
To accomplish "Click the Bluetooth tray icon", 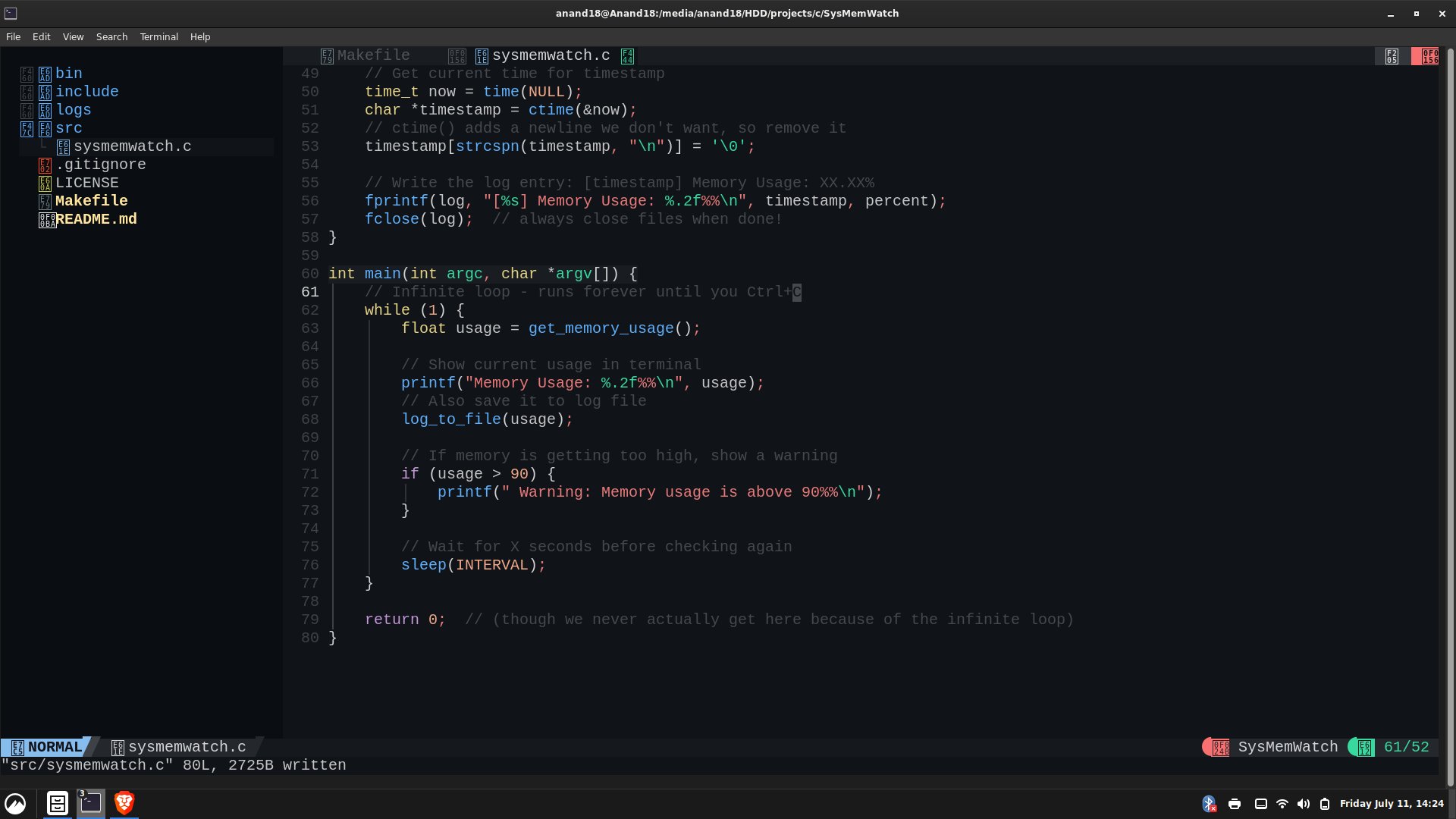I will pyautogui.click(x=1209, y=804).
